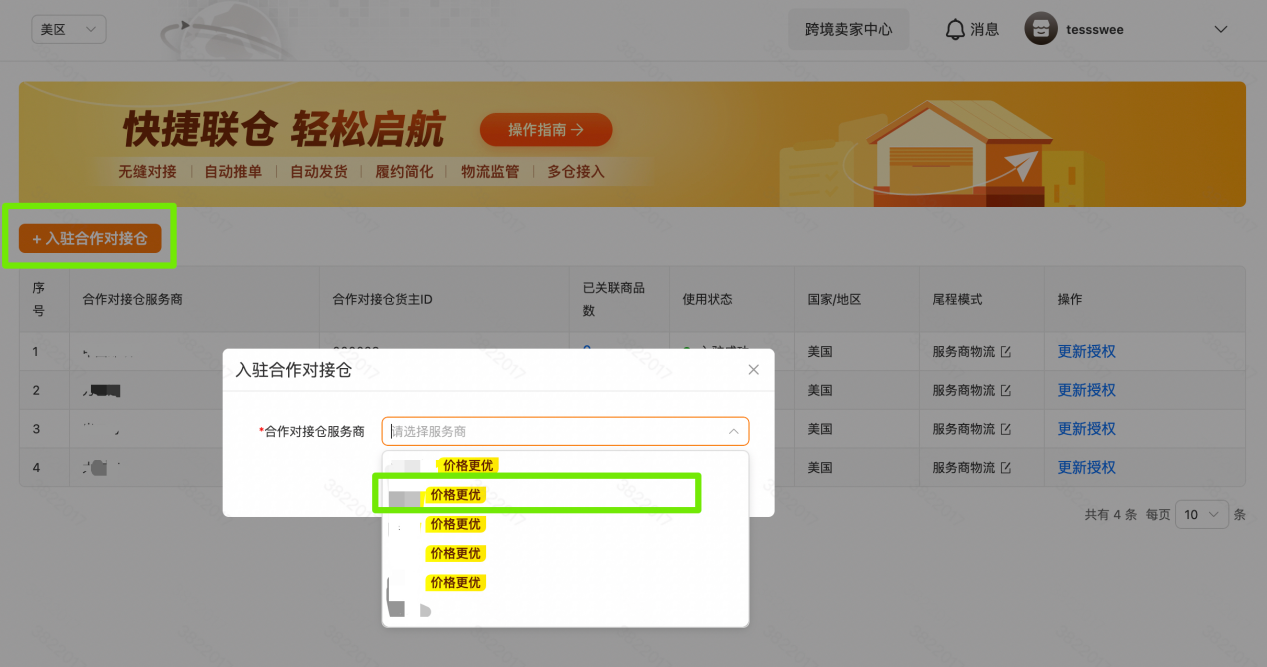Change page size via the 10 dropdown
The height and width of the screenshot is (667, 1267).
pyautogui.click(x=1202, y=513)
